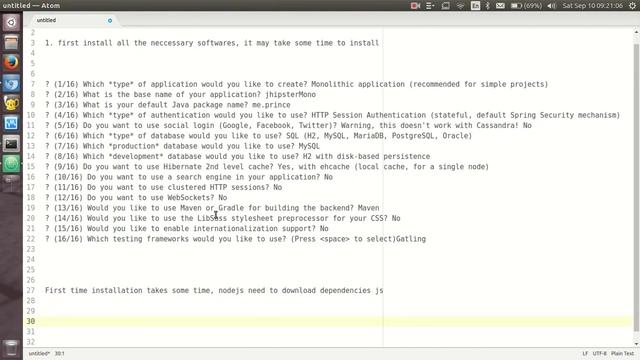Open the En keyboard layout indicator
This screenshot has height=360, width=640.
tap(475, 6)
